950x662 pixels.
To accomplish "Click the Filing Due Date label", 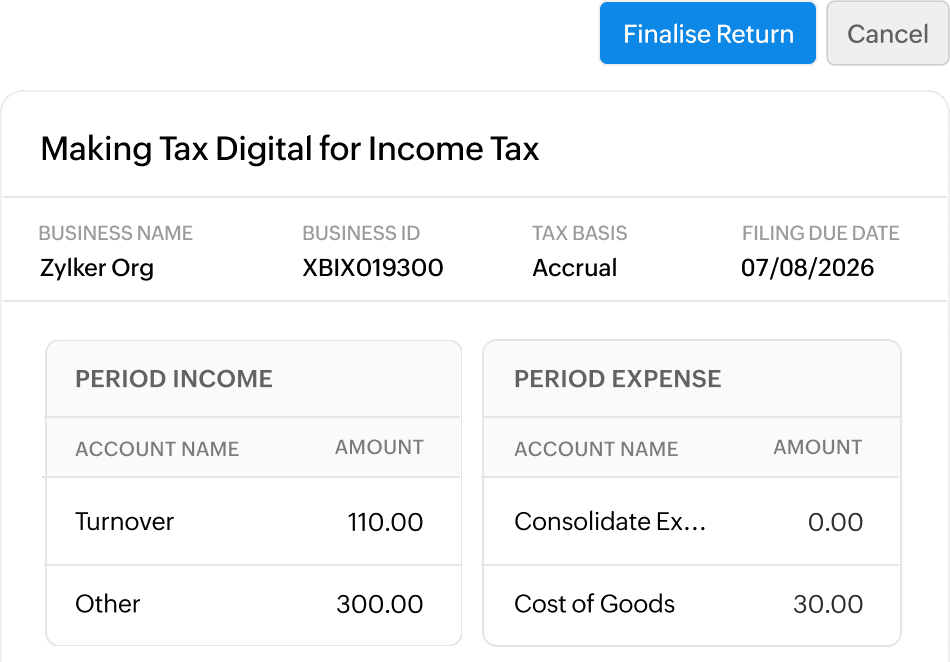I will pos(820,234).
